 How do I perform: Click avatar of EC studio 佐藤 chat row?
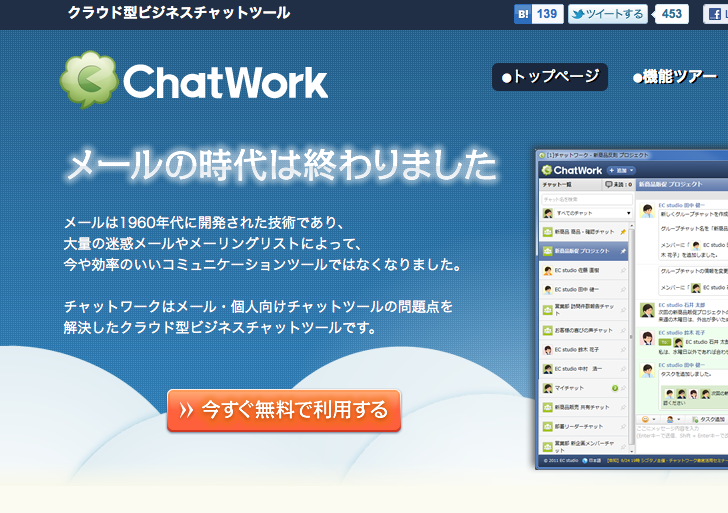click(x=547, y=270)
